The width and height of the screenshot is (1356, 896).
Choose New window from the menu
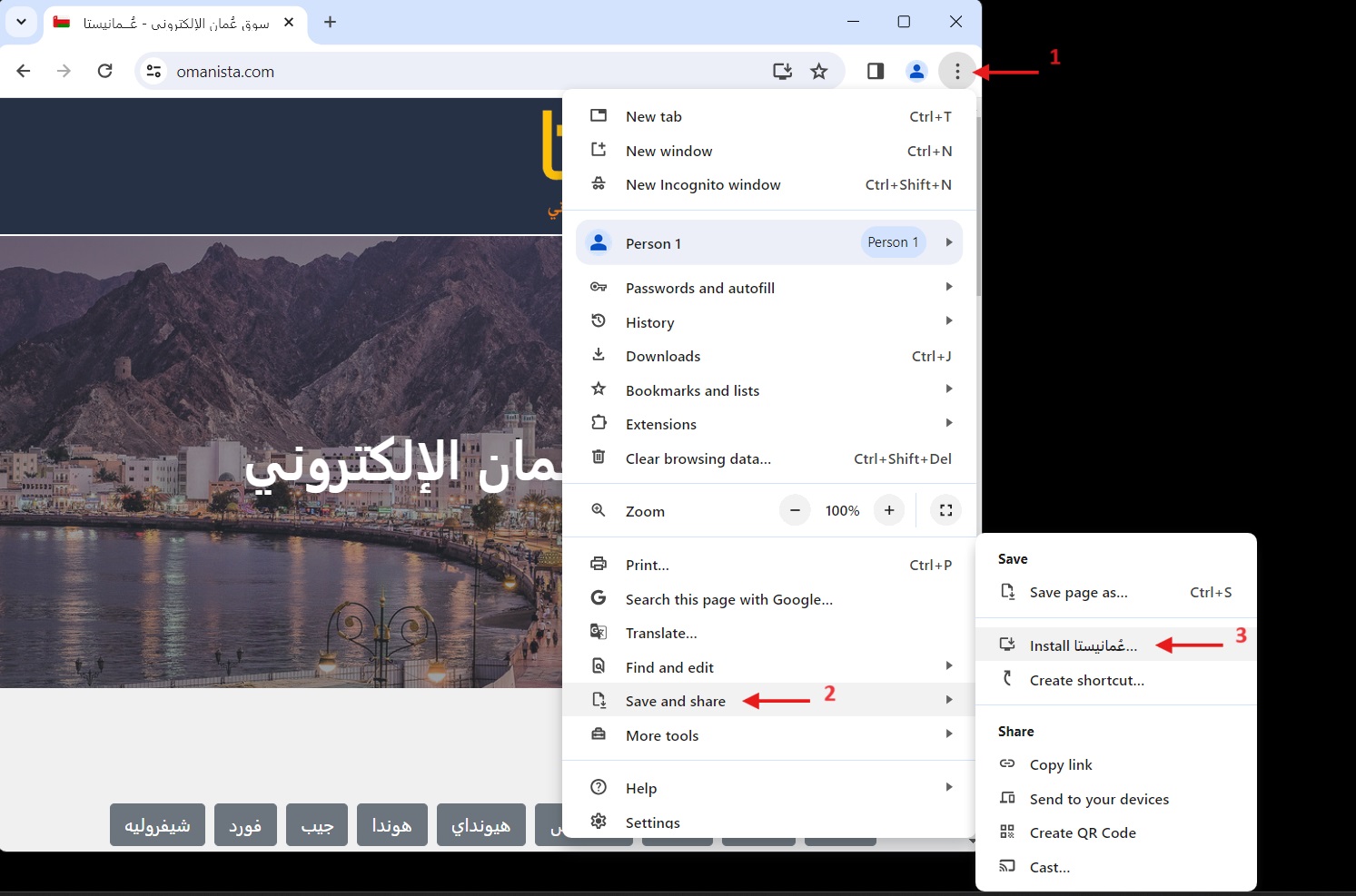click(769, 151)
